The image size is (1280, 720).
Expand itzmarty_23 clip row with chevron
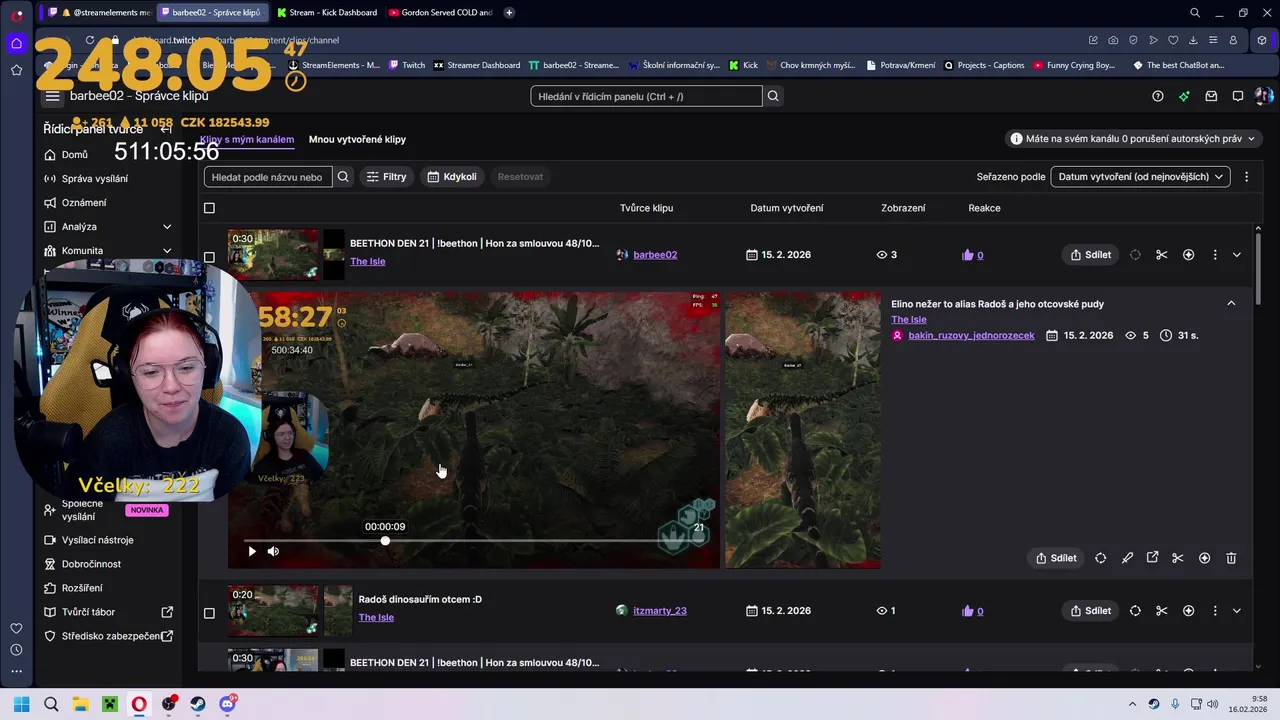(x=1237, y=611)
